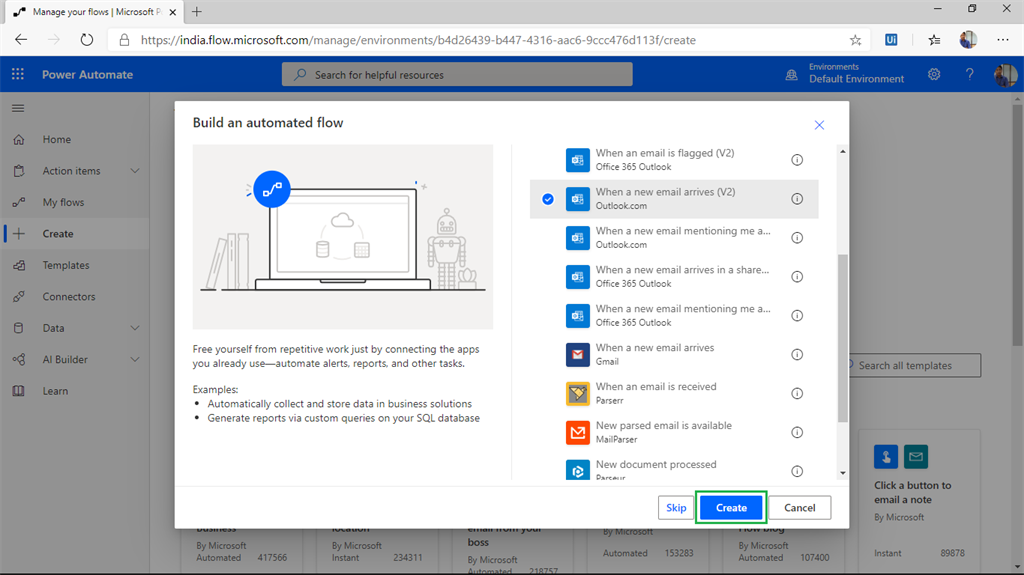Show info for New document processed trigger
Viewport: 1024px width, 575px height.
point(797,471)
